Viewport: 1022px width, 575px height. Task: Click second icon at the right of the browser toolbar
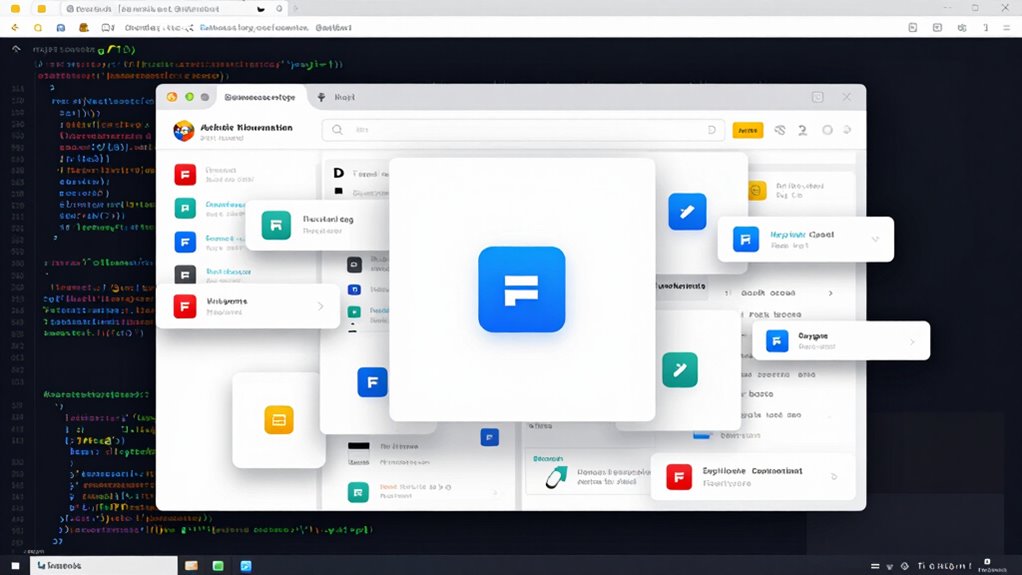point(937,27)
